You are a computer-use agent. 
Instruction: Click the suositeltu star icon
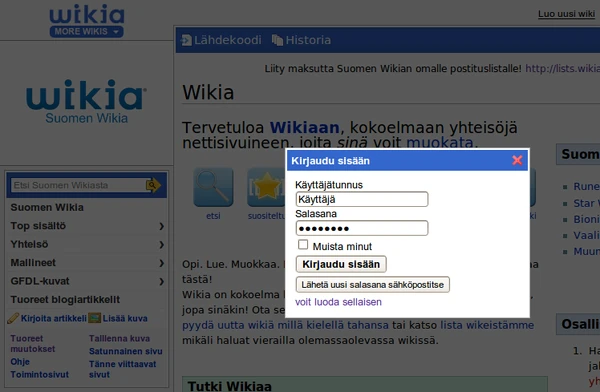(x=267, y=187)
